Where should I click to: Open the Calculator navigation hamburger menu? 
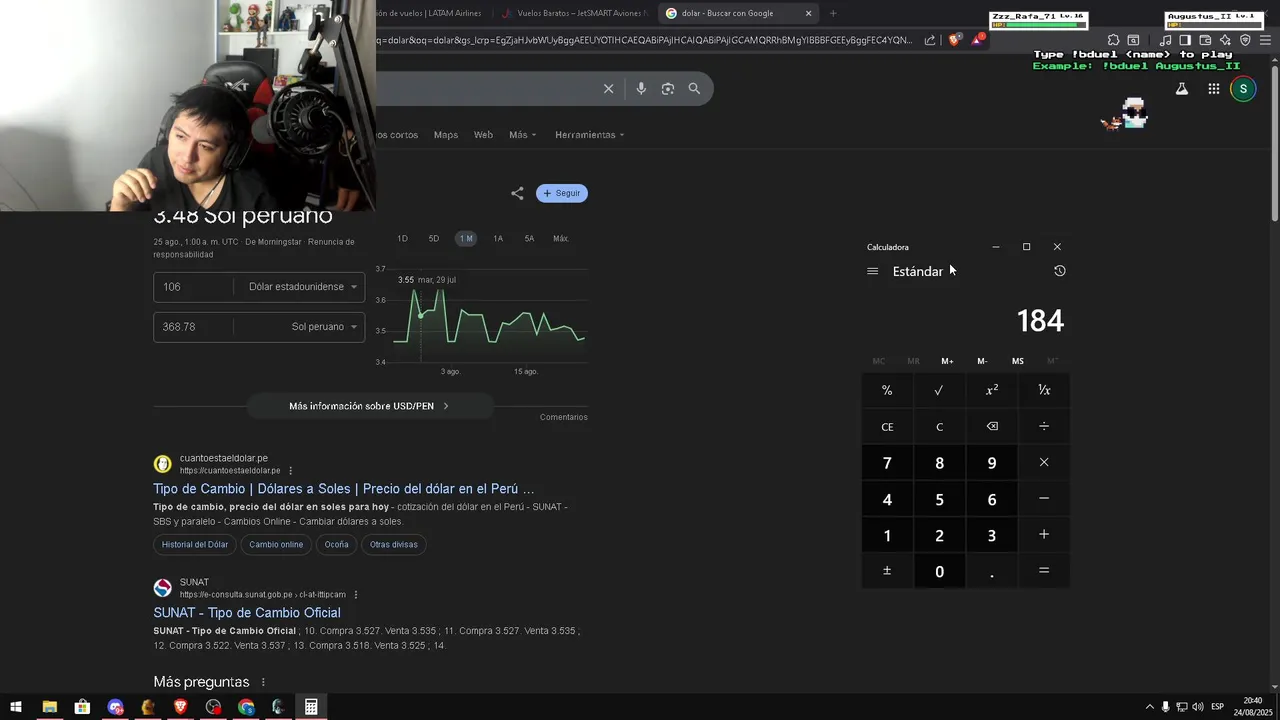click(872, 271)
